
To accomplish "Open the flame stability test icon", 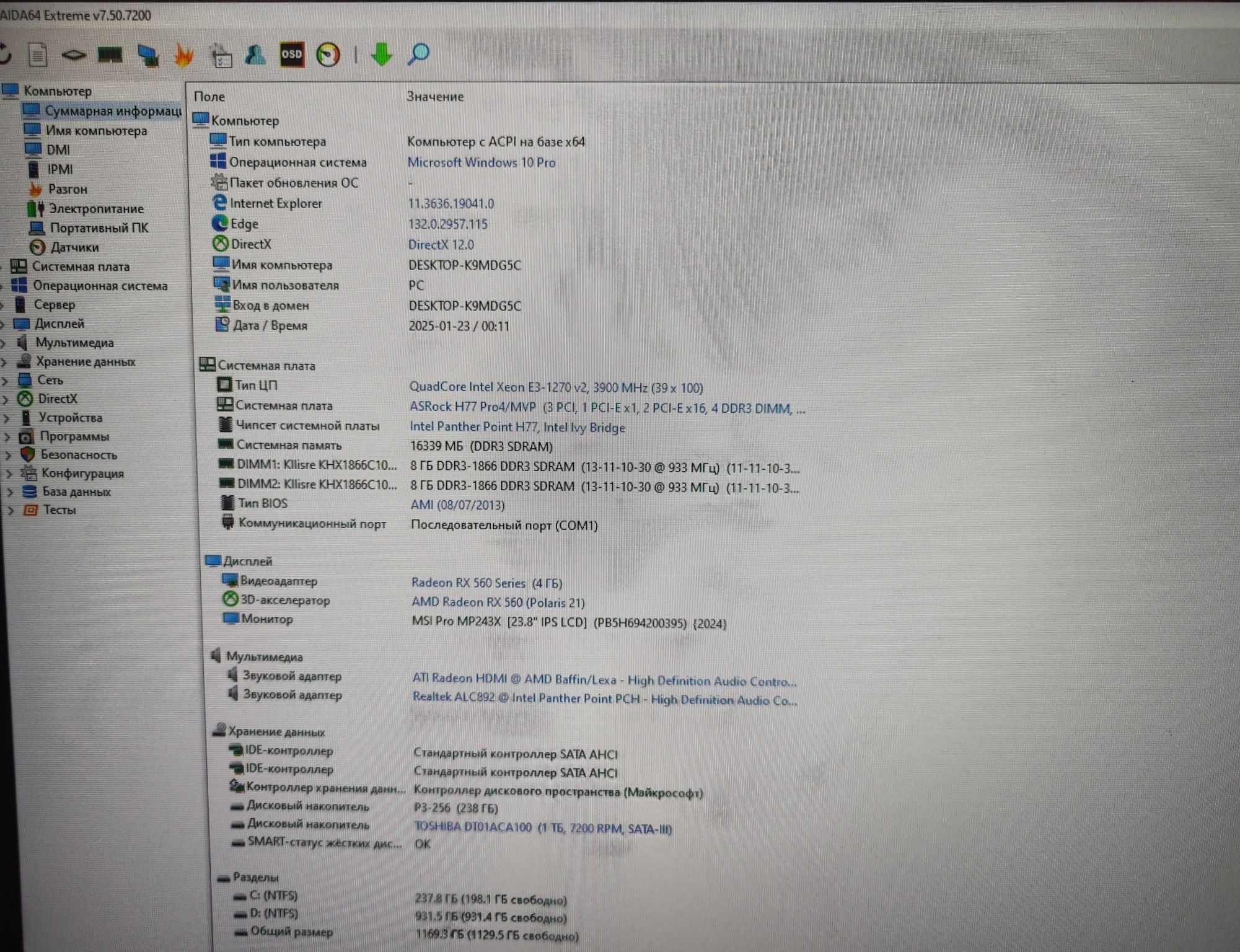I will [183, 55].
